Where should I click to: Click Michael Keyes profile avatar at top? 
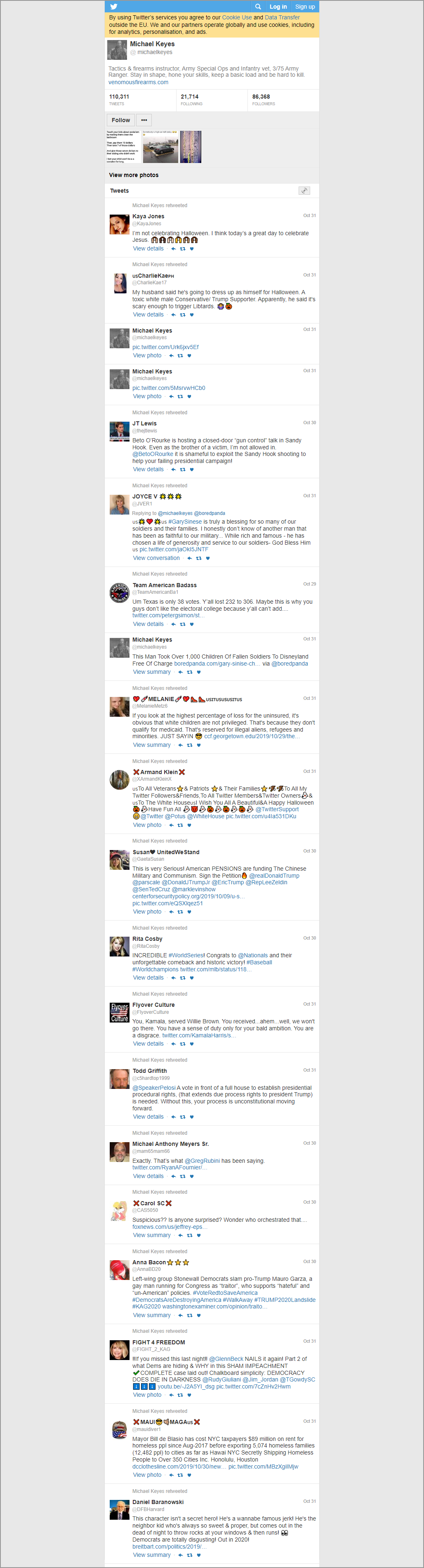(117, 50)
